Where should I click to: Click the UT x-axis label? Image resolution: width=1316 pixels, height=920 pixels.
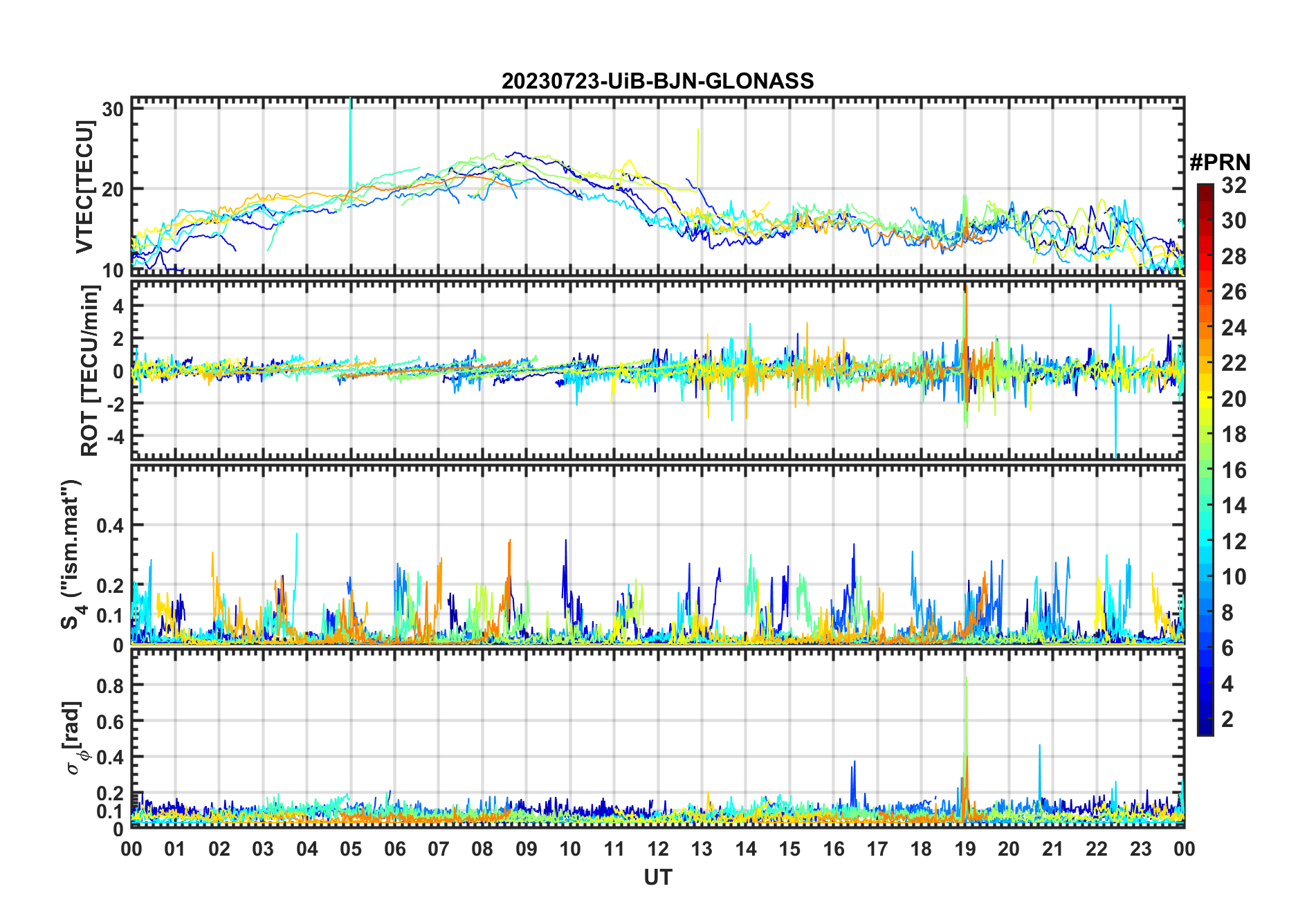(x=657, y=877)
